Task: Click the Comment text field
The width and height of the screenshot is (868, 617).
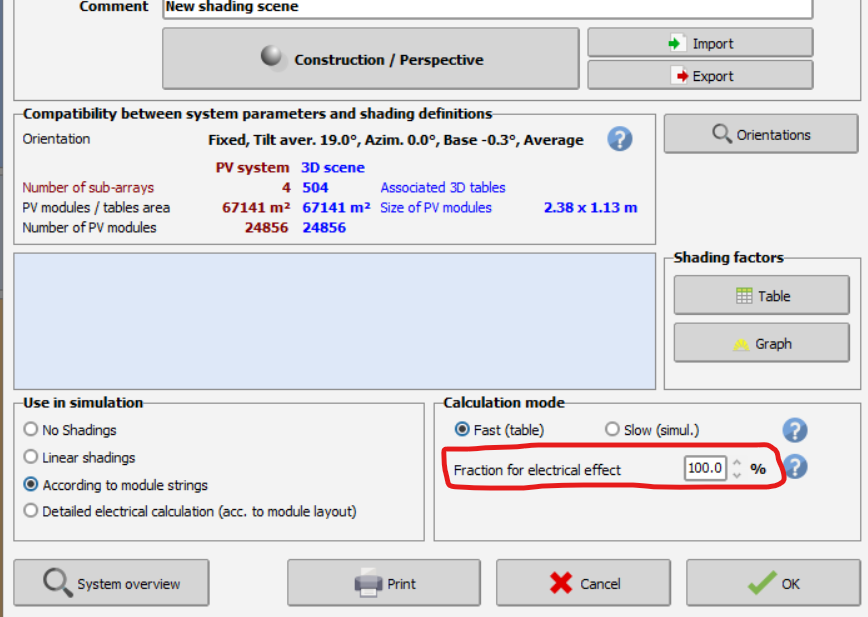Action: coord(486,7)
